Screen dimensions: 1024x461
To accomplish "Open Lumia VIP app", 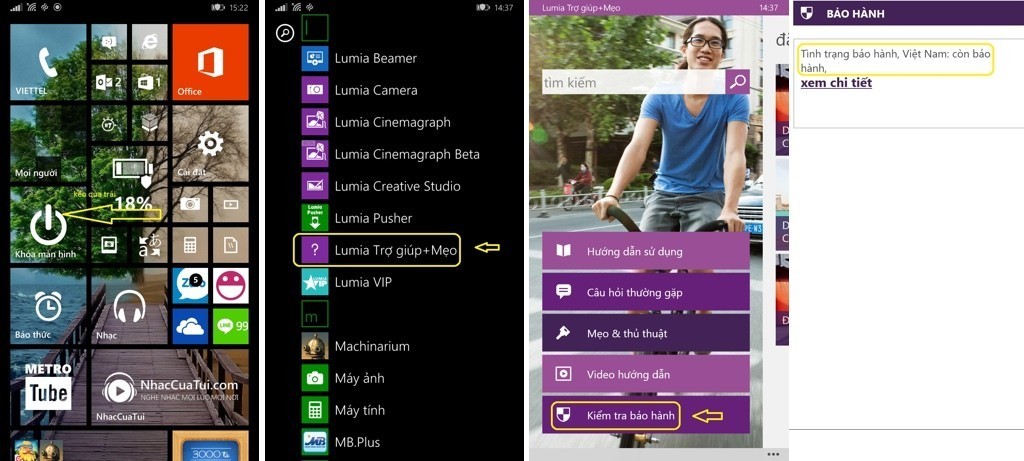I will (347, 282).
